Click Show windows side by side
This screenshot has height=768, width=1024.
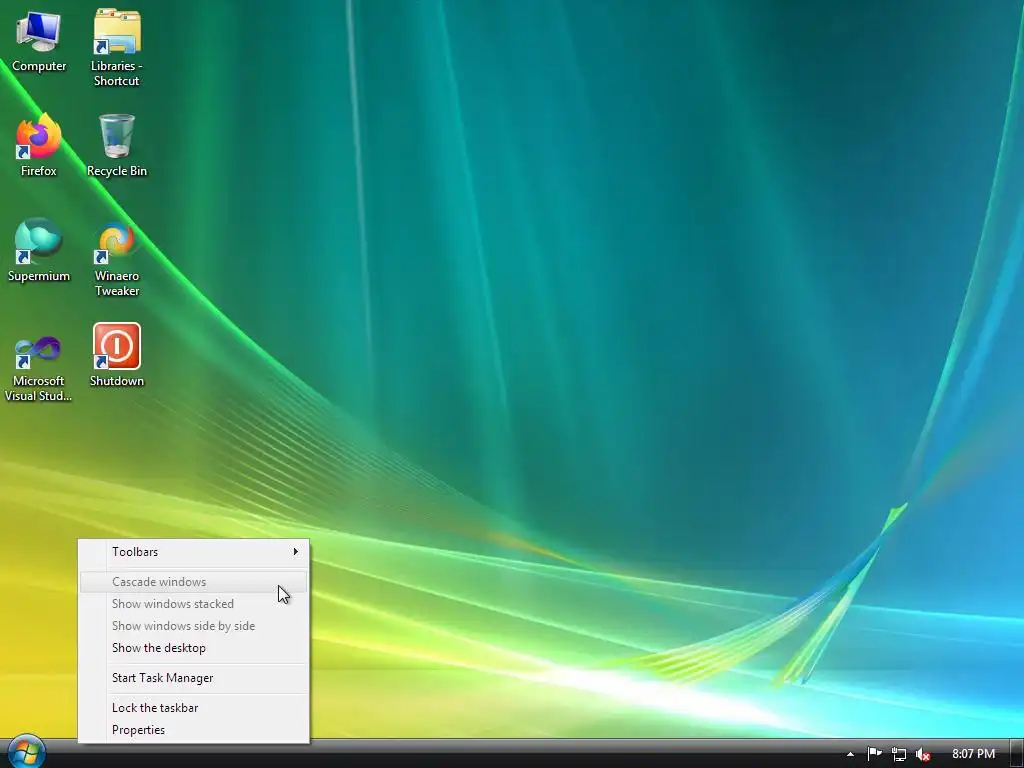(194, 626)
